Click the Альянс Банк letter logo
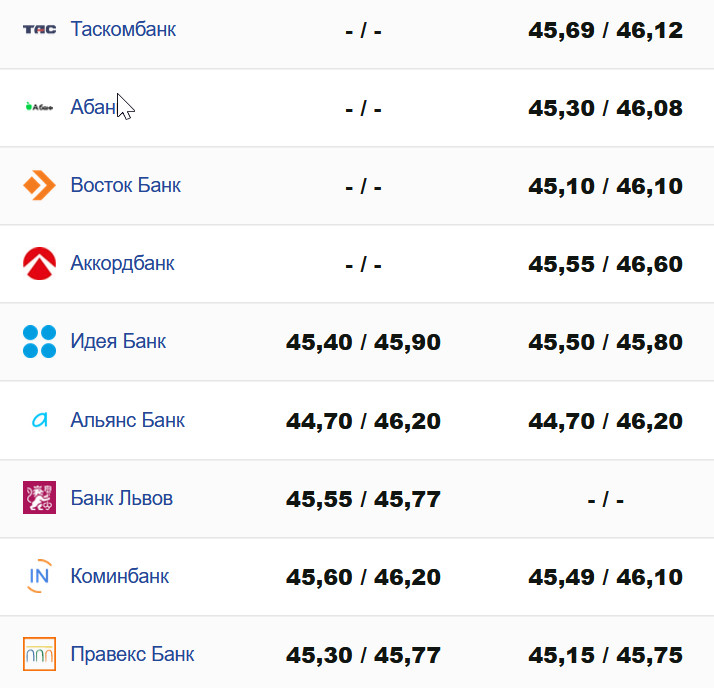714x688 pixels. pos(40,420)
